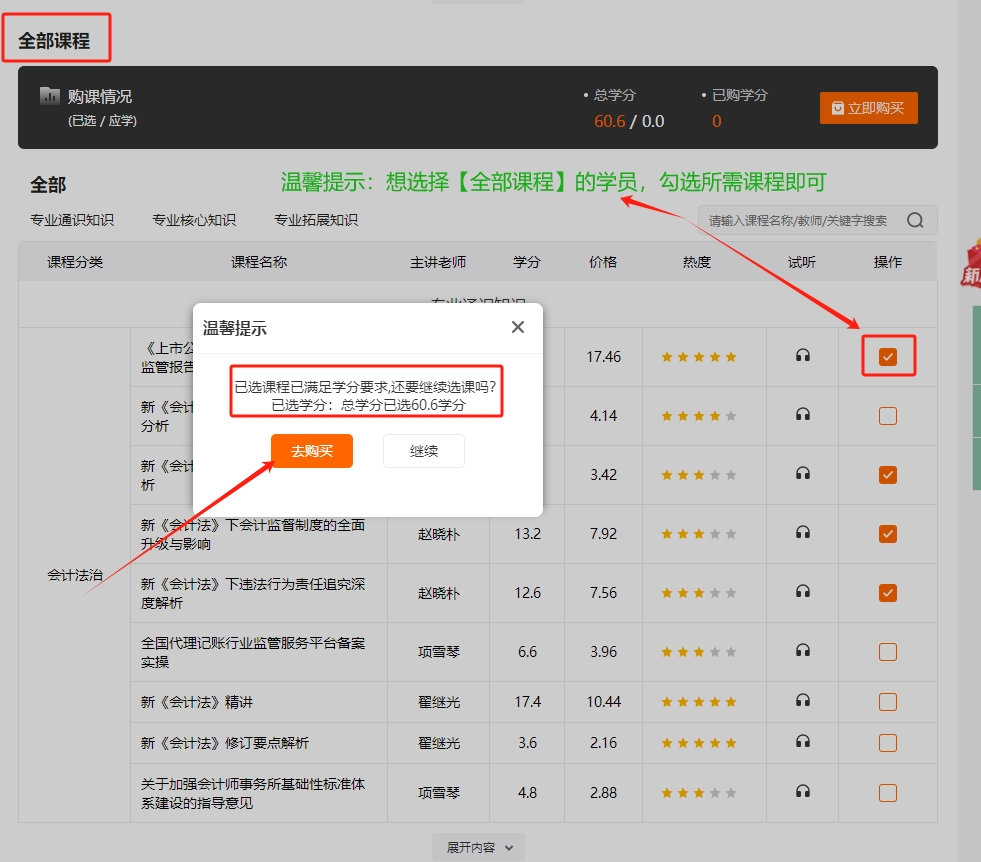Click the cart icon on 立即购买 button
981x862 pixels.
pyautogui.click(x=838, y=107)
